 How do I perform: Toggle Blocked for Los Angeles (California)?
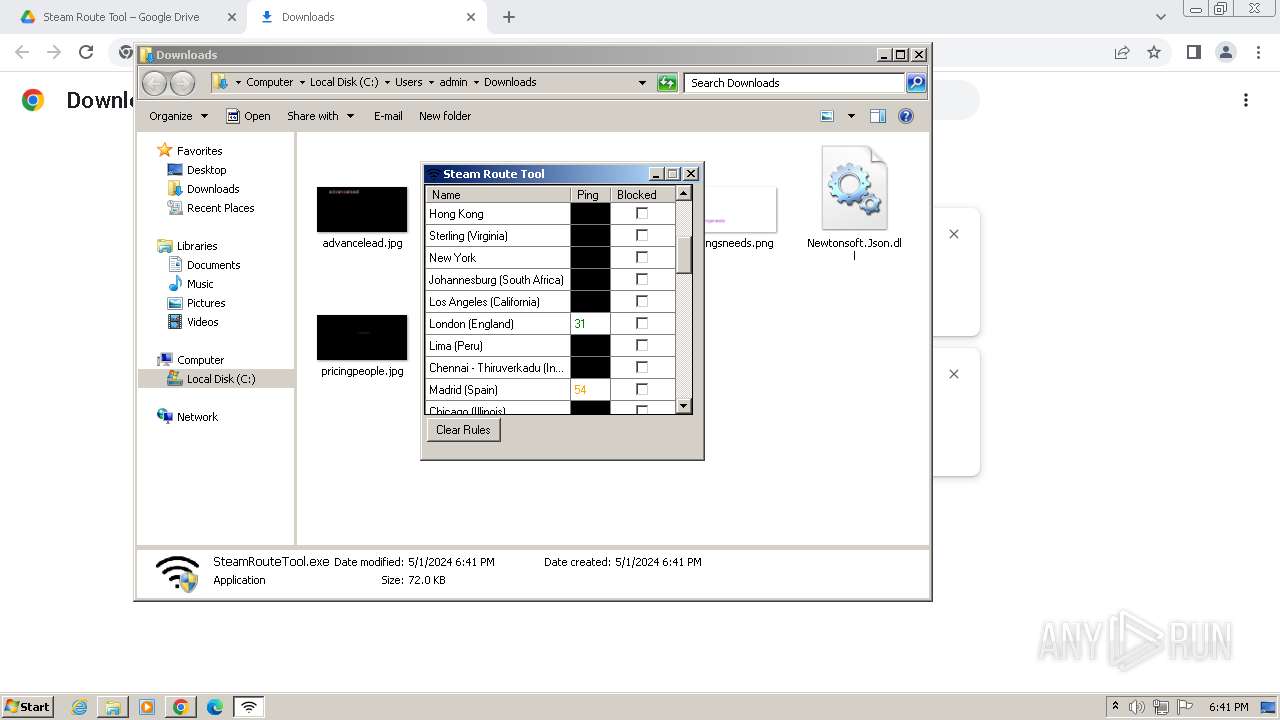click(x=642, y=301)
